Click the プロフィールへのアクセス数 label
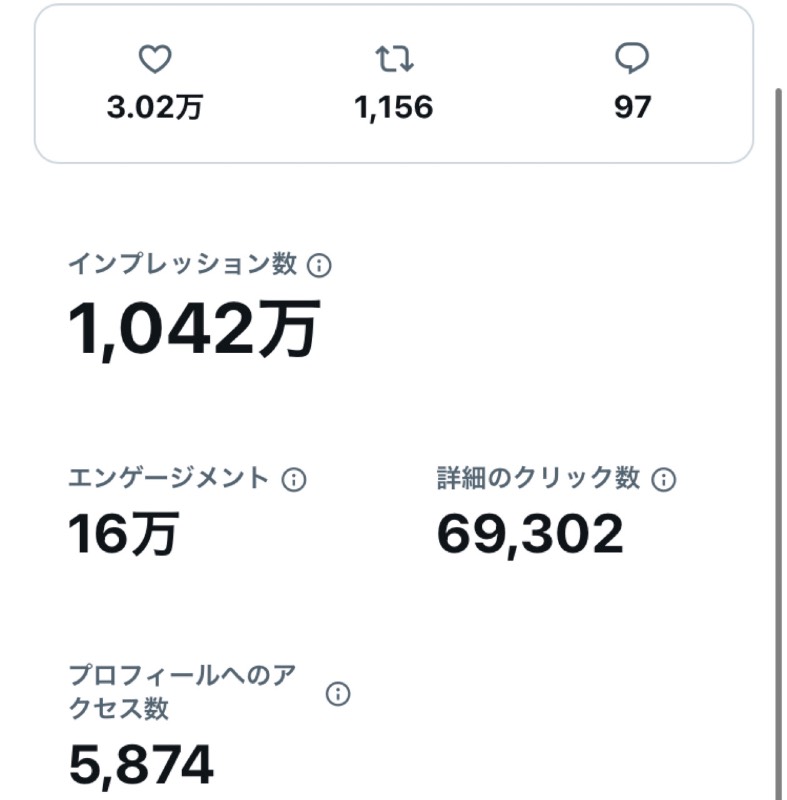The width and height of the screenshot is (787, 800). pyautogui.click(x=182, y=692)
